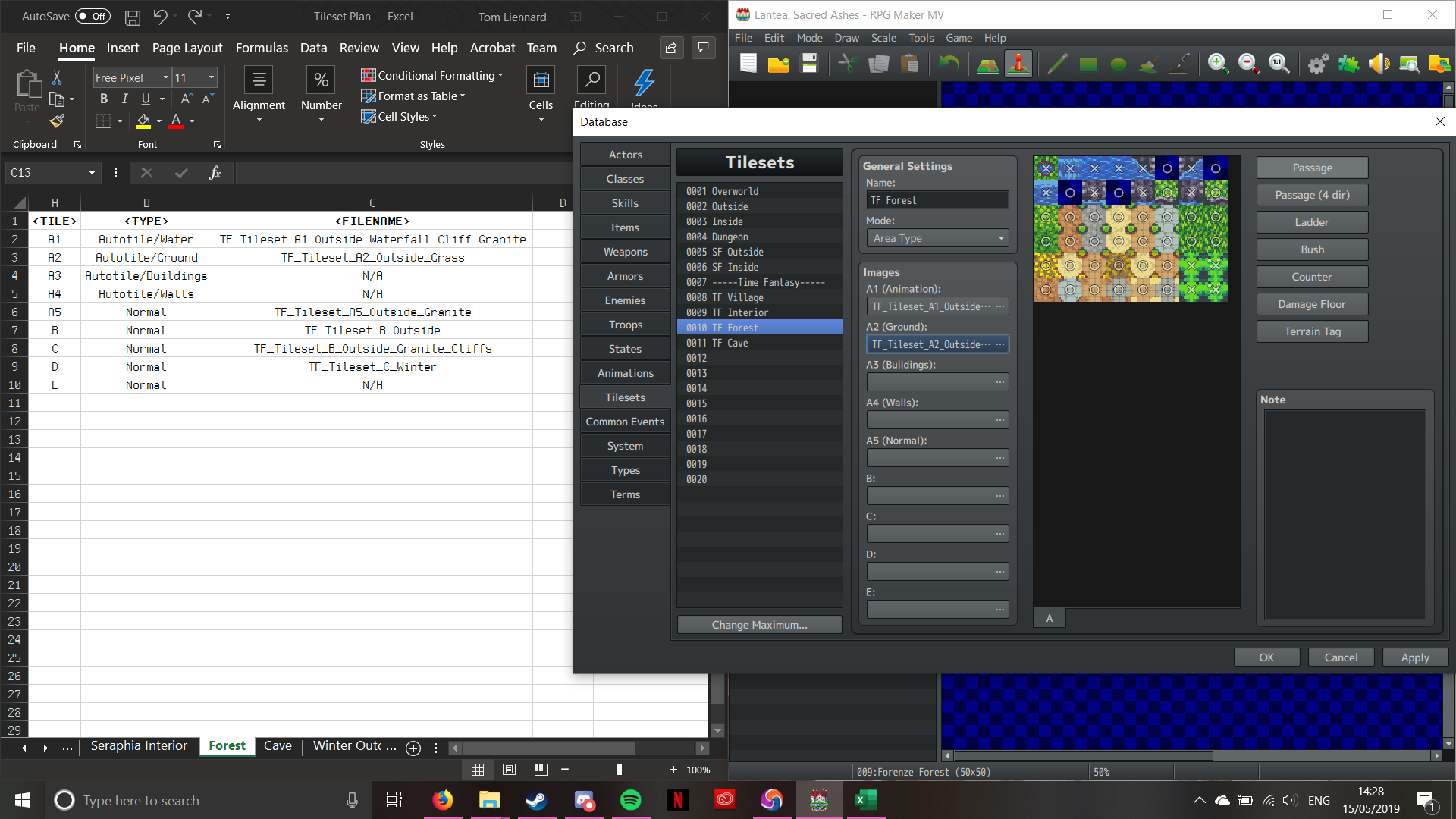Open the Common Events database tab
Image resolution: width=1456 pixels, height=819 pixels.
tap(625, 422)
